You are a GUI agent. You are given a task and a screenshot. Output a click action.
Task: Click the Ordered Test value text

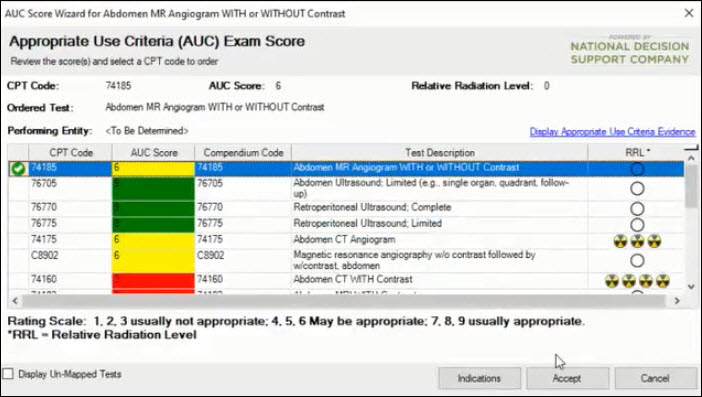pyautogui.click(x=215, y=107)
